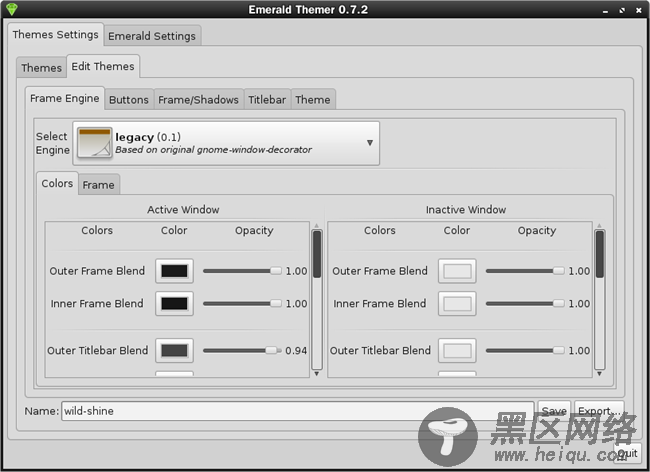The width and height of the screenshot is (650, 472).
Task: Click Inactive Window scrollbar up arrow
Action: pyautogui.click(x=599, y=226)
